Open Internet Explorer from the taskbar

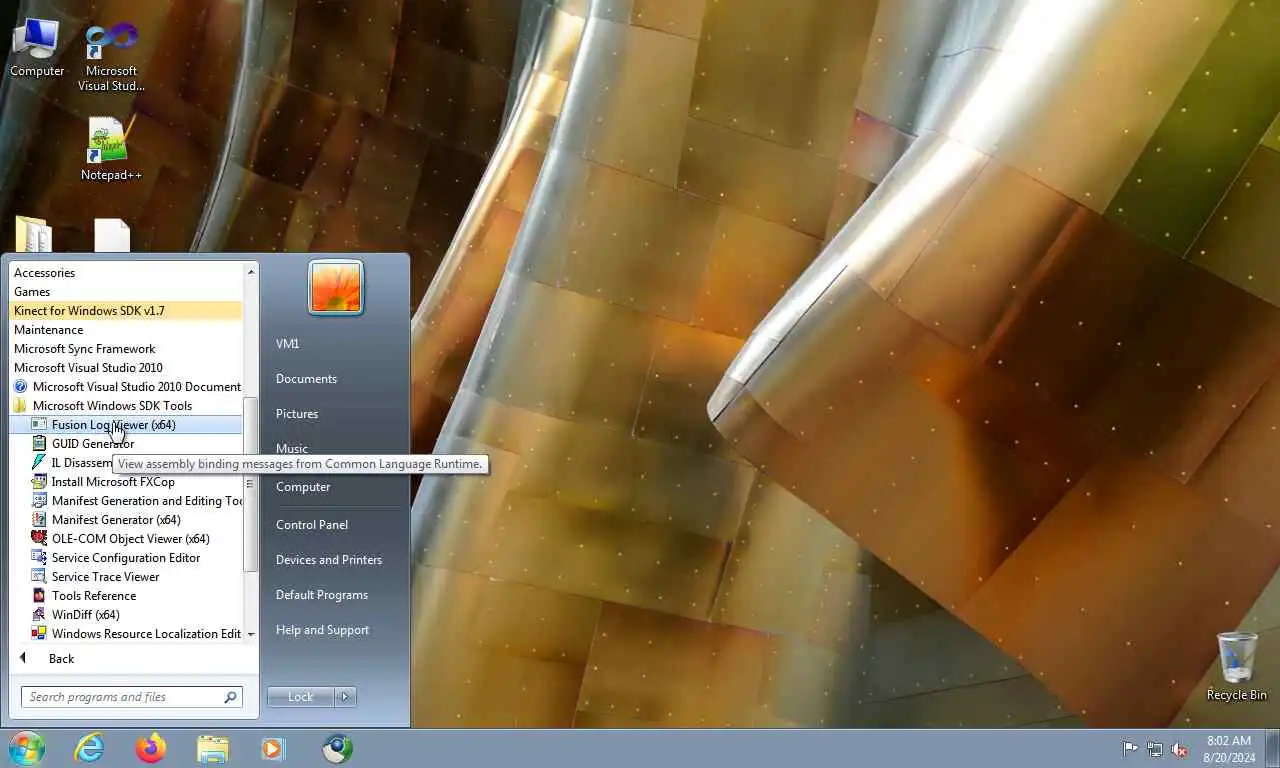89,748
